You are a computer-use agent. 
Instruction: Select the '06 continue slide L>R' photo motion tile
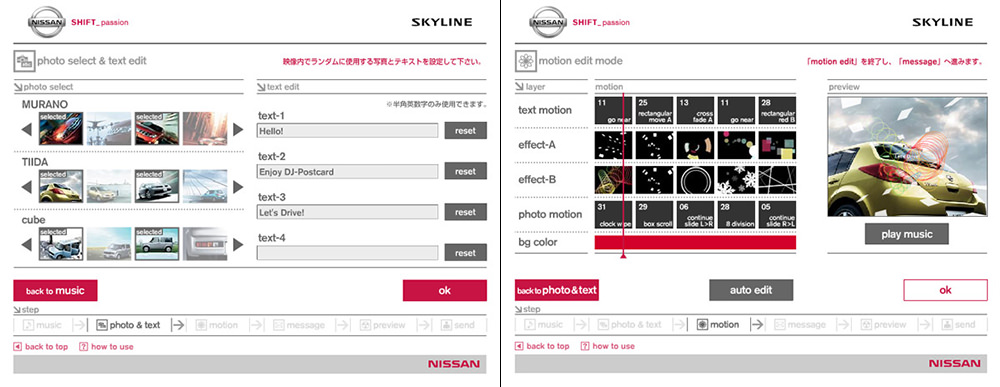tap(696, 215)
